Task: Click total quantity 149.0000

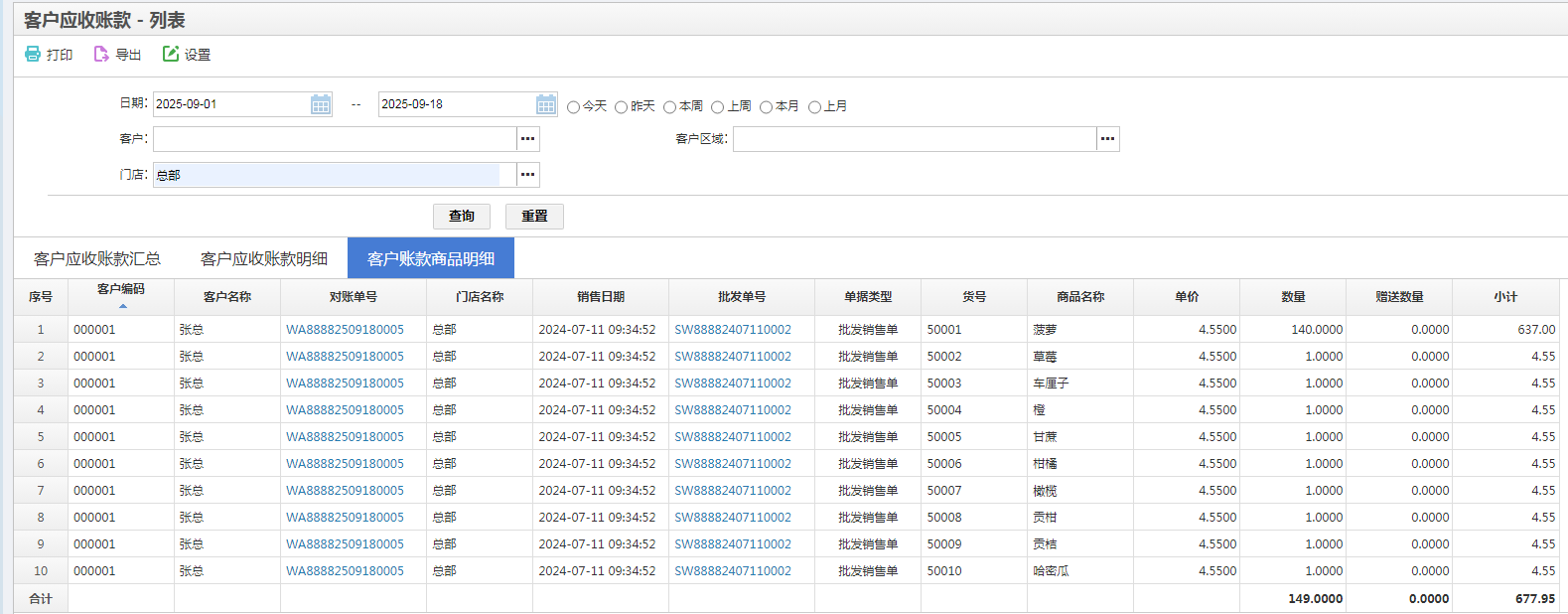Action: [x=1315, y=599]
